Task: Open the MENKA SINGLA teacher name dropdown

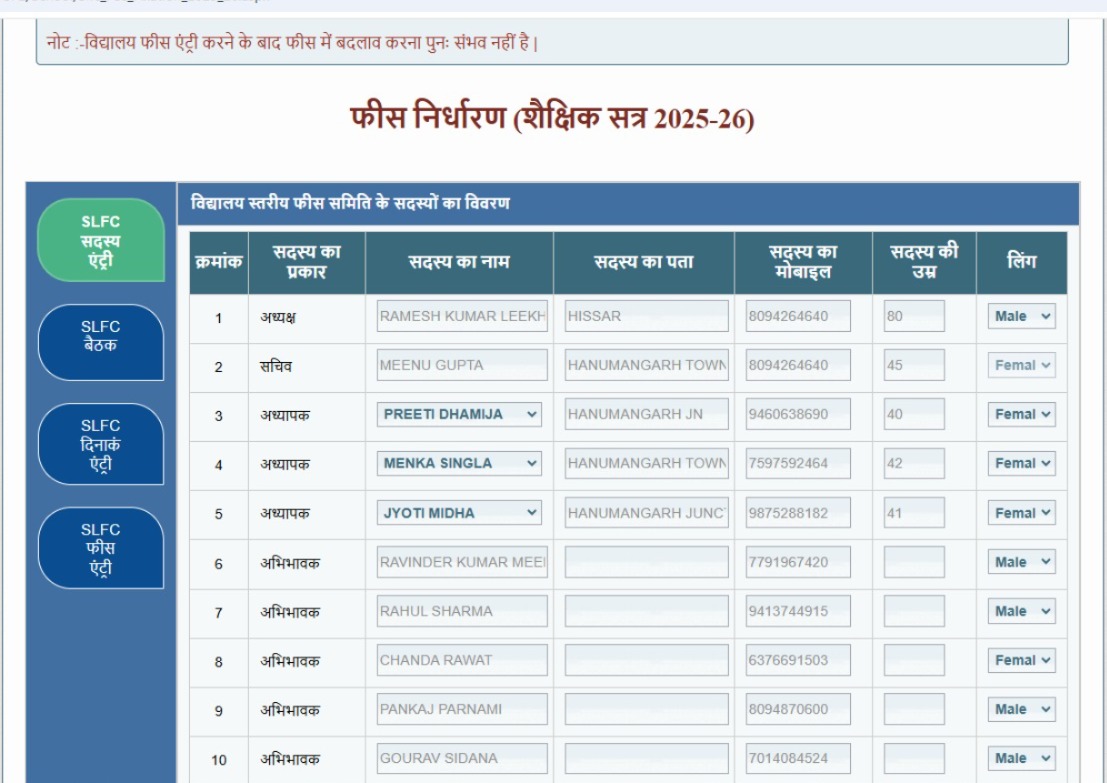Action: [x=459, y=463]
